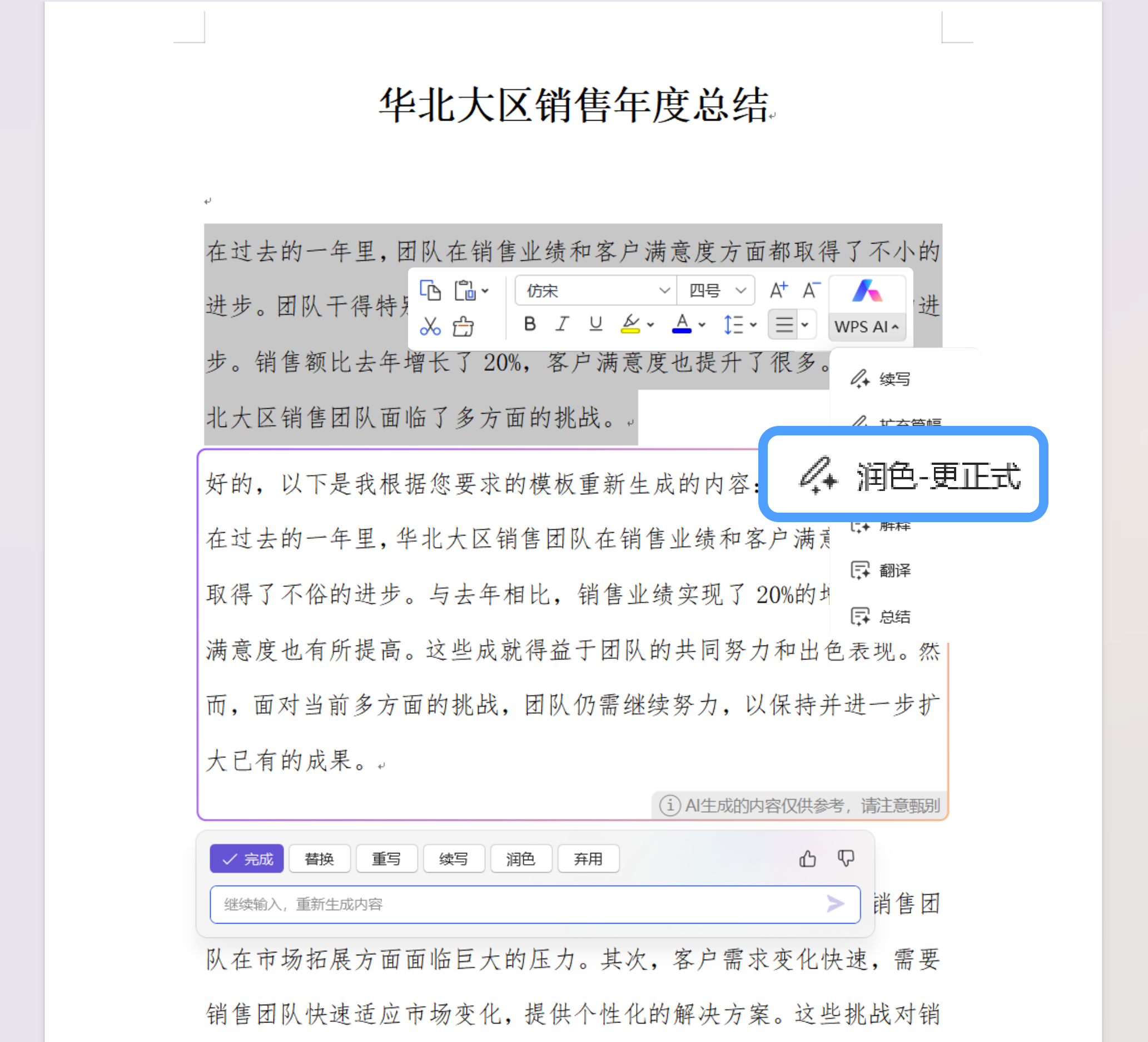Apply the blue font color
Screen dimensions: 1148x1042
coord(682,325)
